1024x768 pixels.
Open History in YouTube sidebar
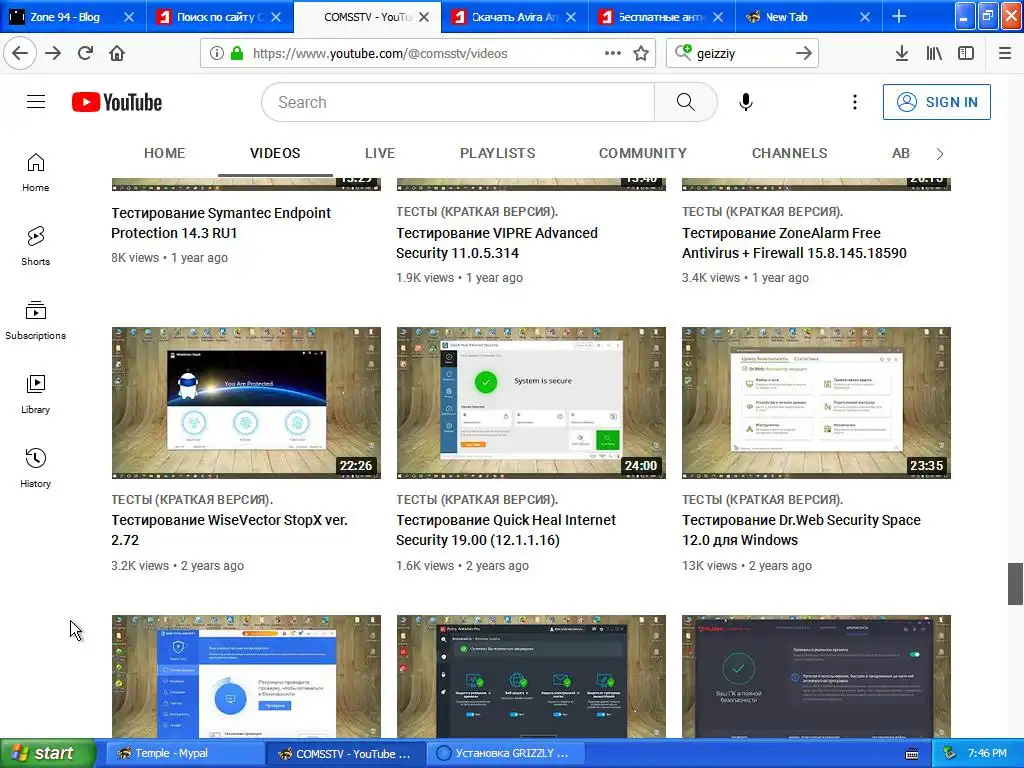tap(35, 468)
